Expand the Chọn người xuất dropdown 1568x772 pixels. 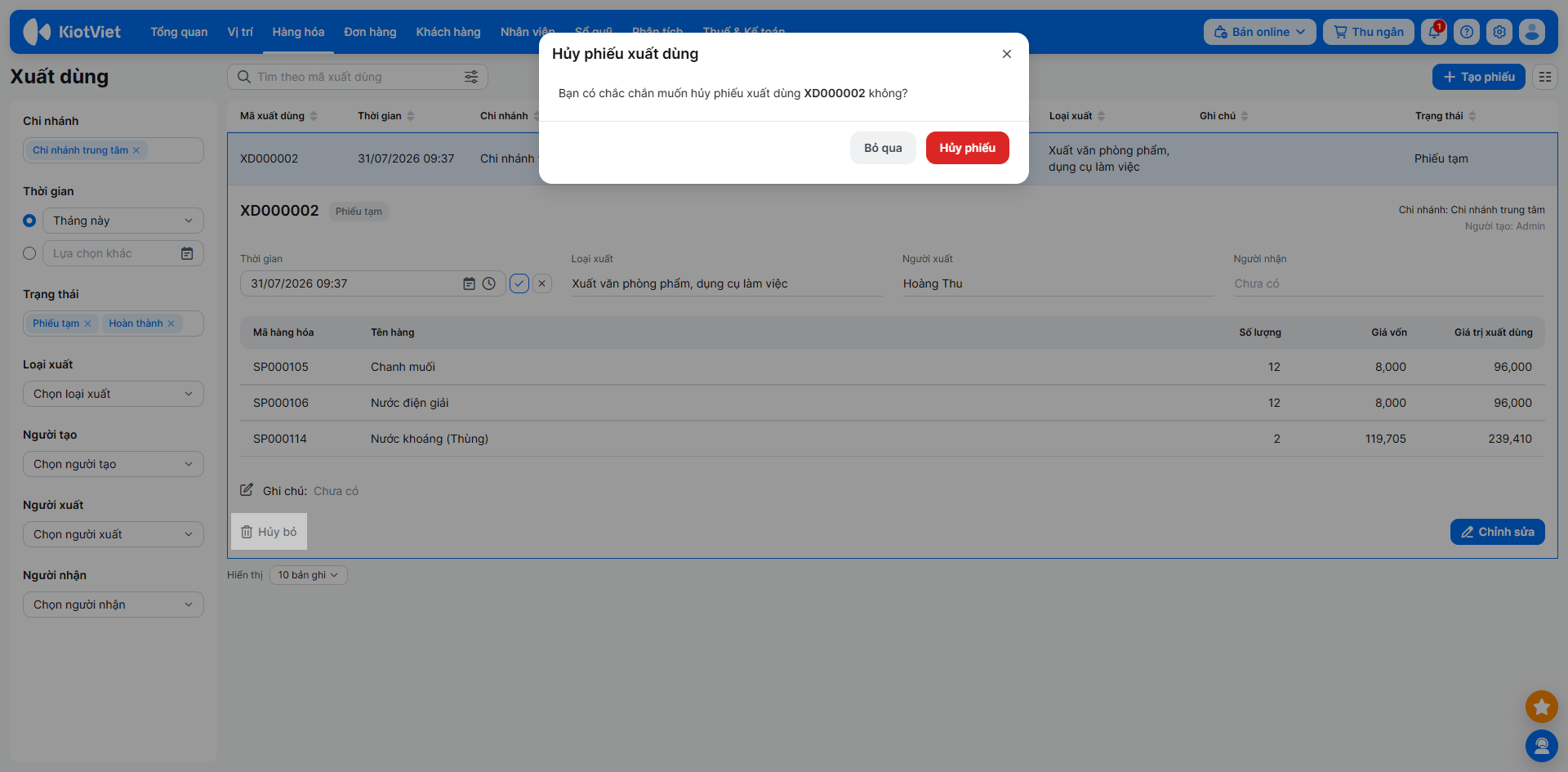point(114,534)
